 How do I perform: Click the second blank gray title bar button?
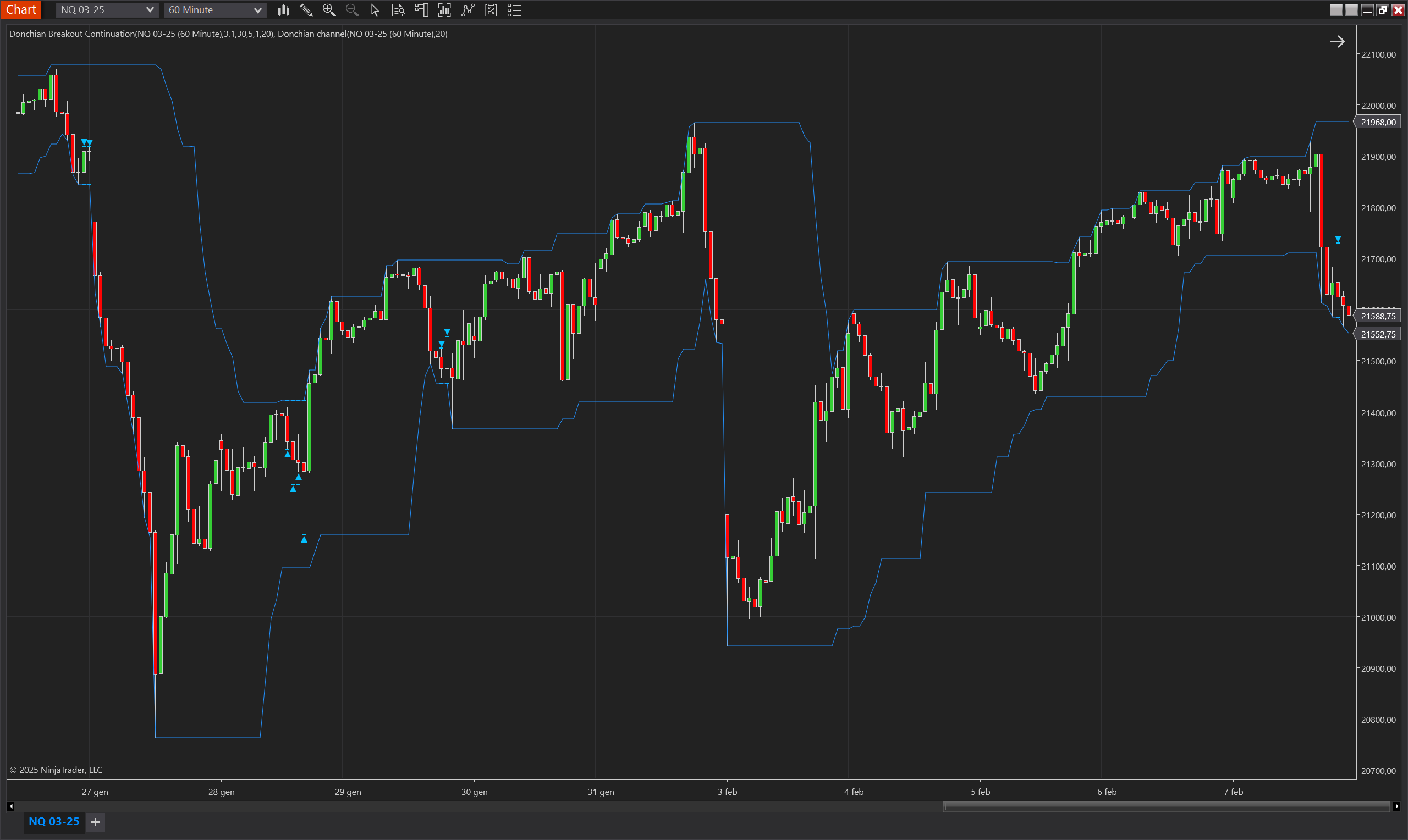tap(1352, 10)
